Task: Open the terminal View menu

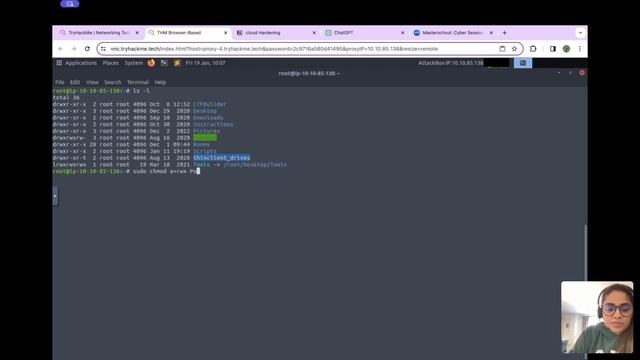Action: click(x=92, y=82)
